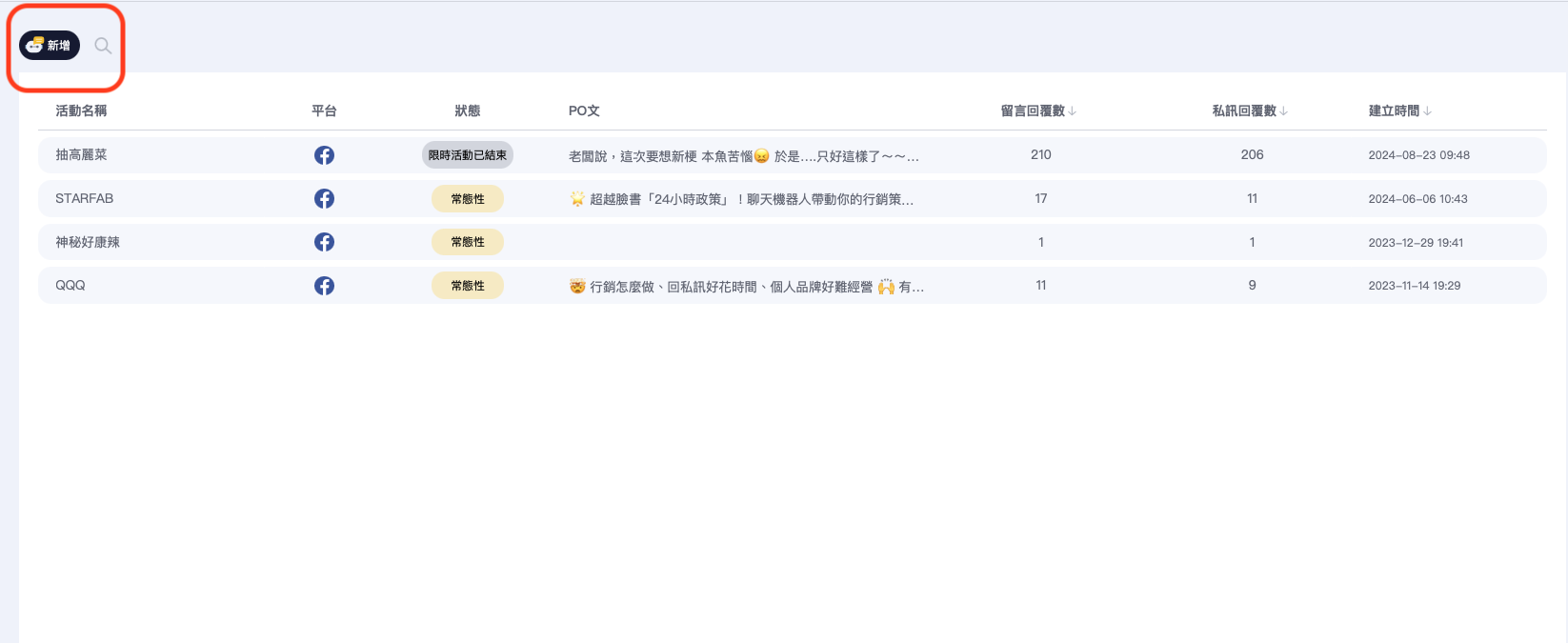The image size is (1568, 643).
Task: Open the QQQ campaign
Action: pyautogui.click(x=70, y=286)
